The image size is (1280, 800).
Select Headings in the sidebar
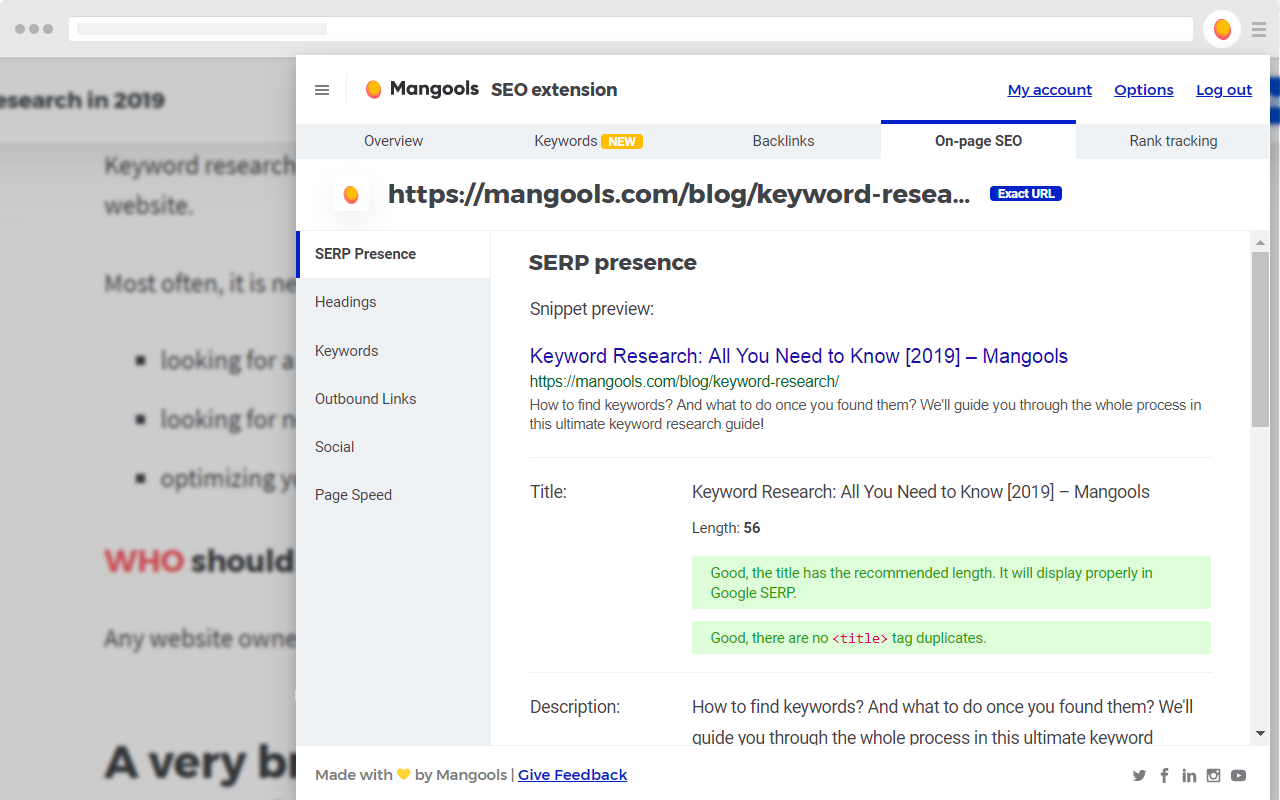(x=345, y=301)
